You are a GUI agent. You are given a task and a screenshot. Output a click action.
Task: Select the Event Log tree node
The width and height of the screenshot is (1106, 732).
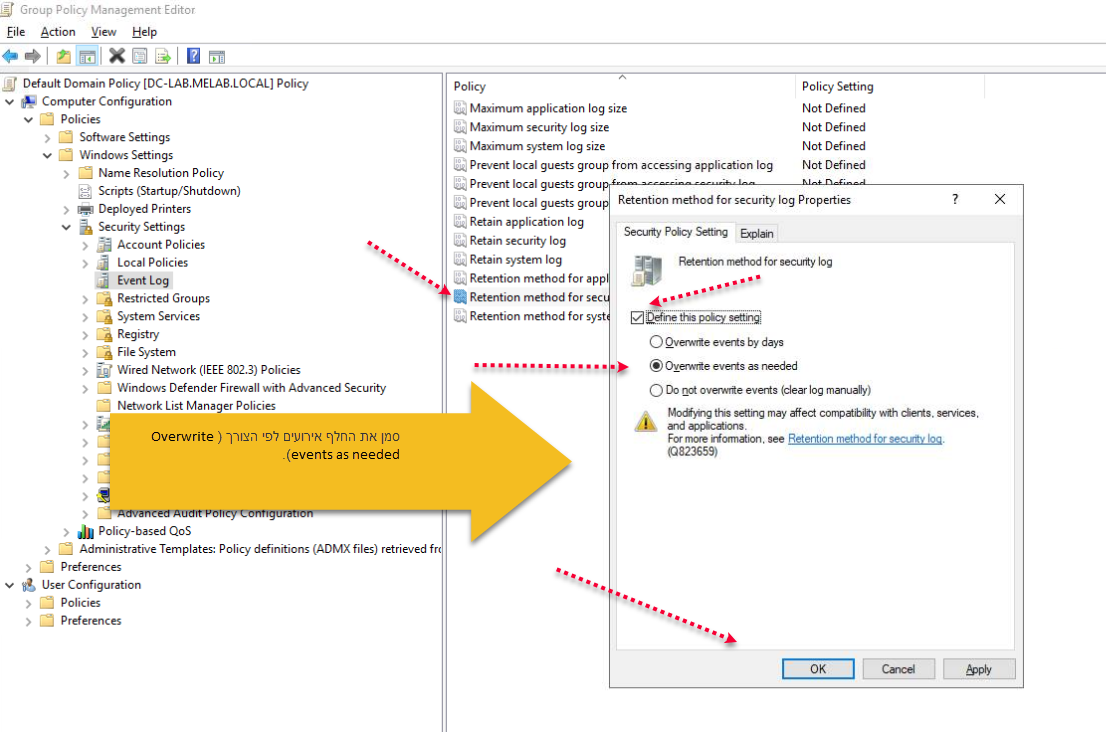click(x=143, y=281)
